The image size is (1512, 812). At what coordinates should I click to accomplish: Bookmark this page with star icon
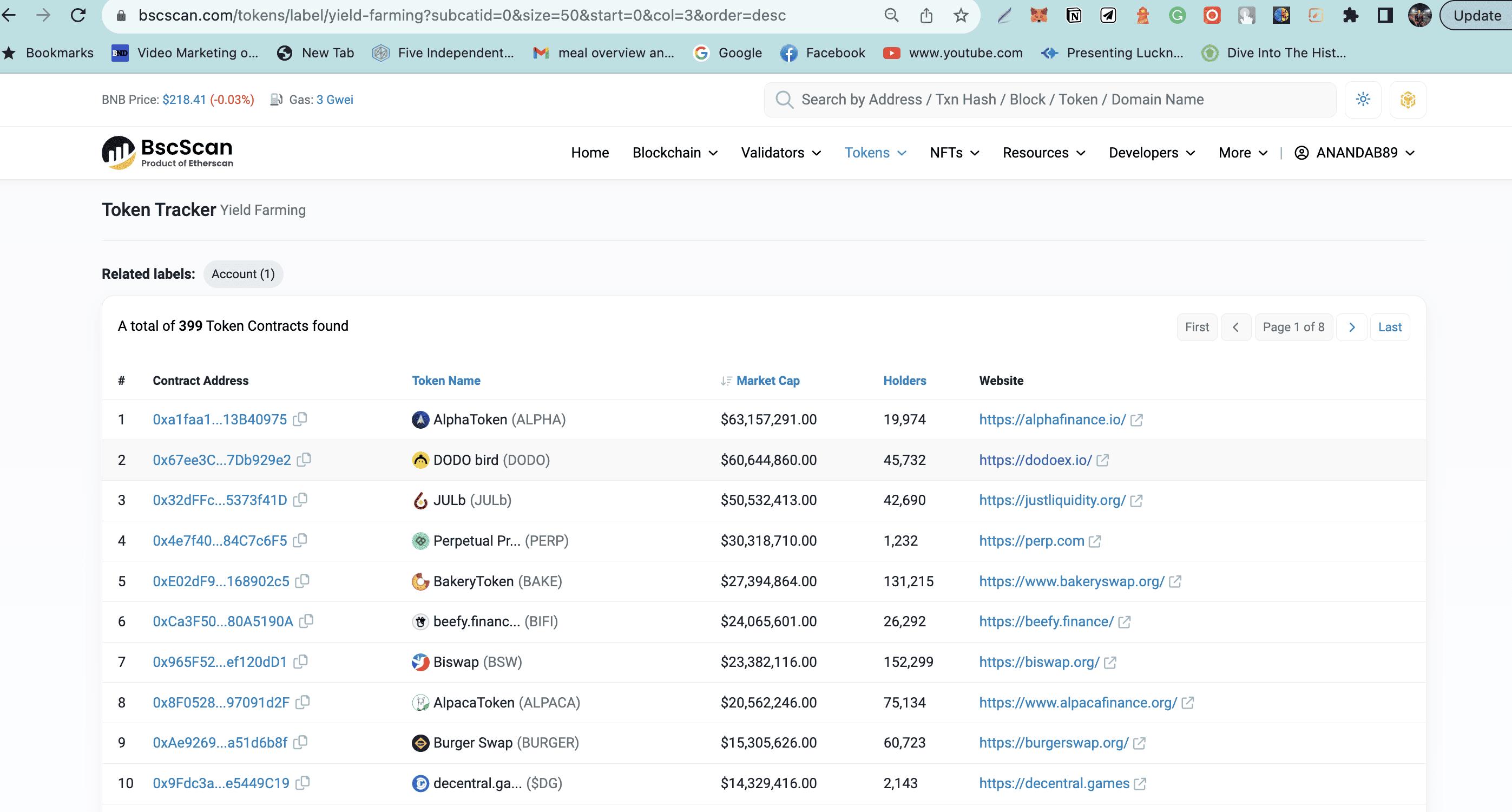(x=960, y=15)
